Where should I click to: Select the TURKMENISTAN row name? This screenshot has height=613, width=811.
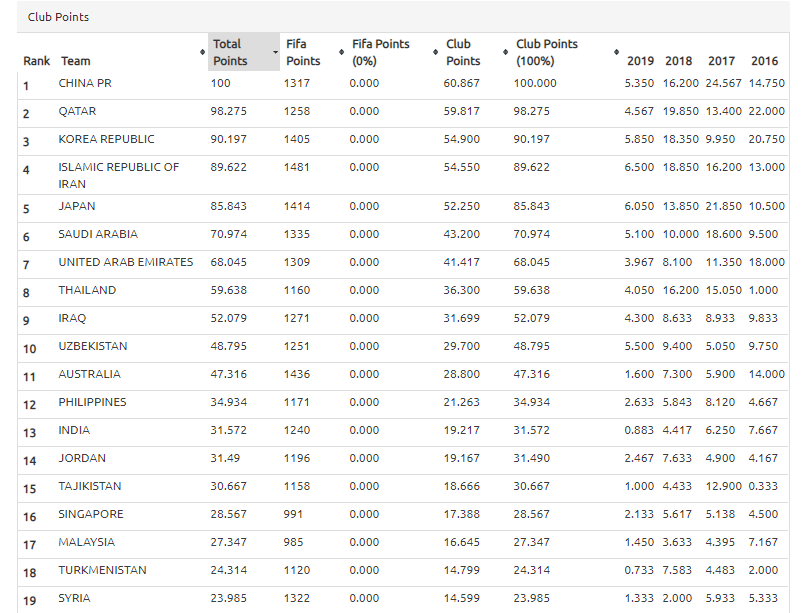click(x=102, y=570)
